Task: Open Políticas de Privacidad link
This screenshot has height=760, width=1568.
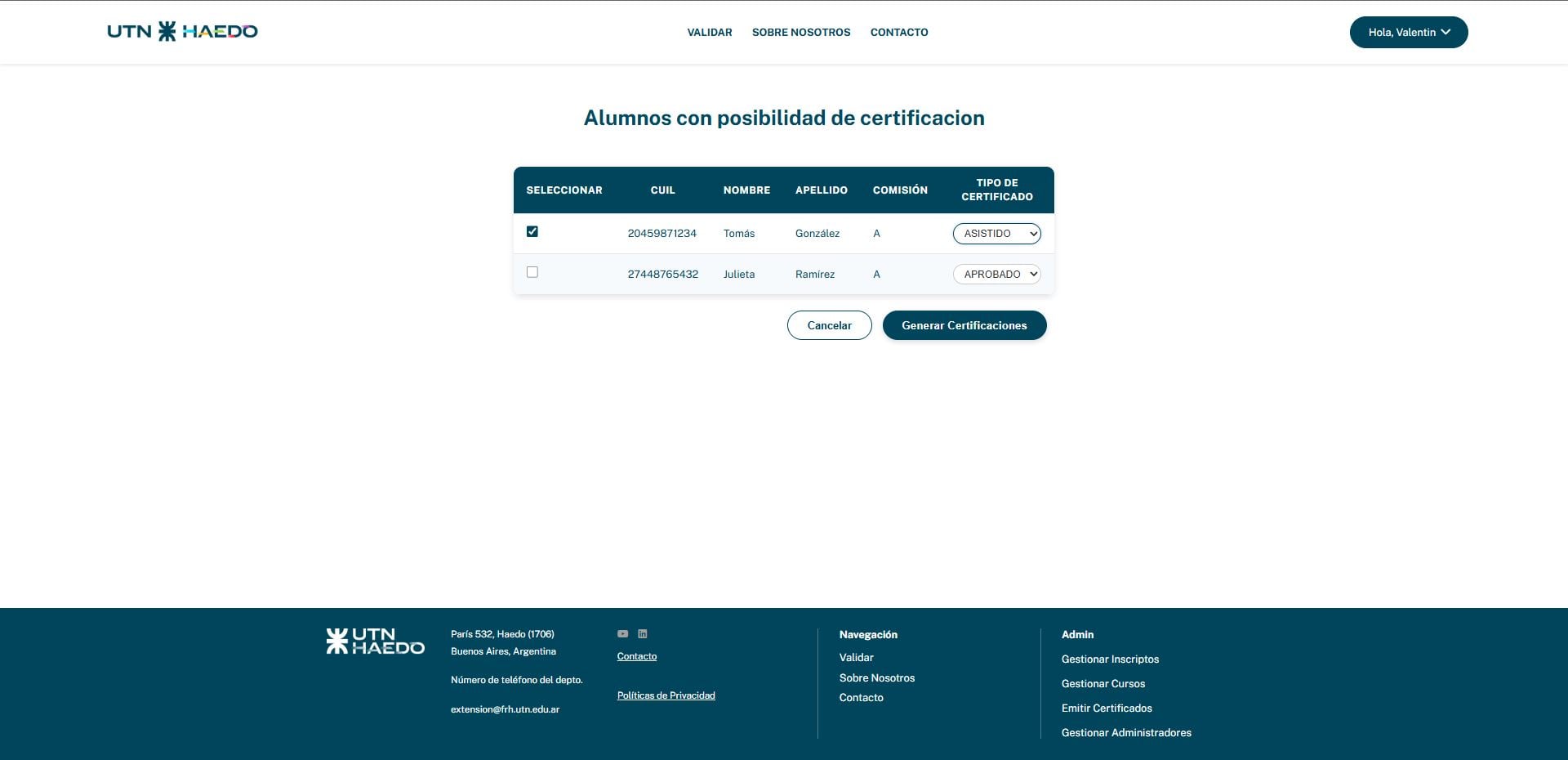Action: [x=666, y=695]
